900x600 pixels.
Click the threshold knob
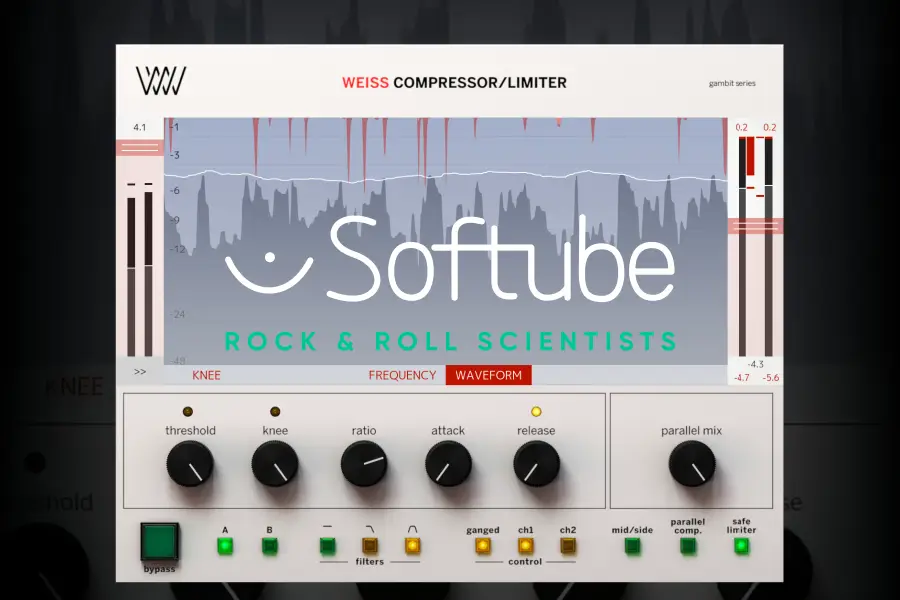tap(190, 465)
